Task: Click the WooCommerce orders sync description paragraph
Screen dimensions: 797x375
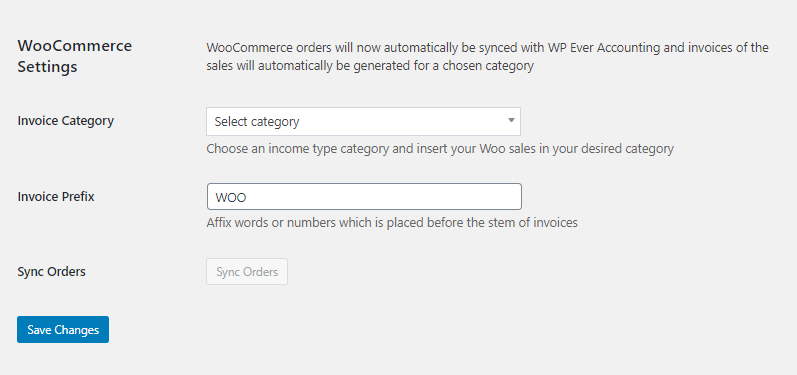Action: 487,57
